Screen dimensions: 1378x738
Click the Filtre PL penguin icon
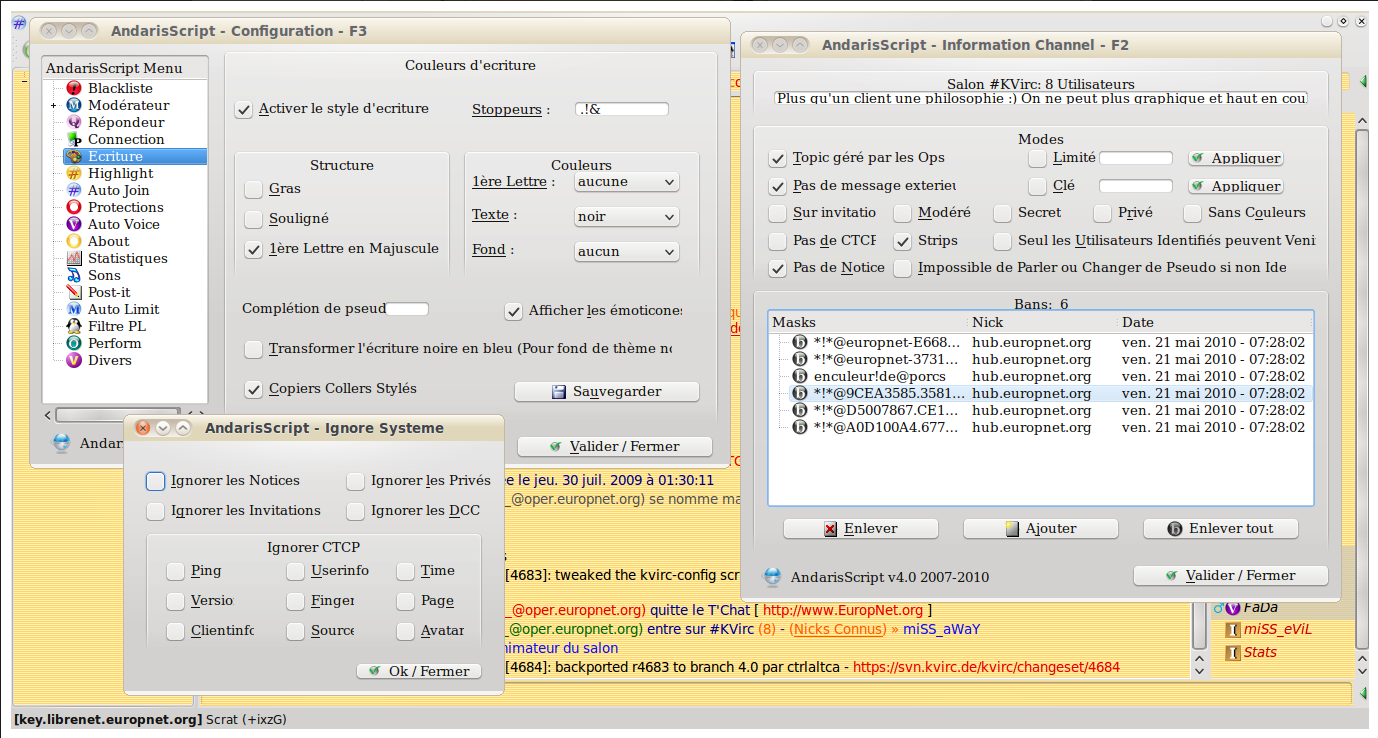coord(74,326)
